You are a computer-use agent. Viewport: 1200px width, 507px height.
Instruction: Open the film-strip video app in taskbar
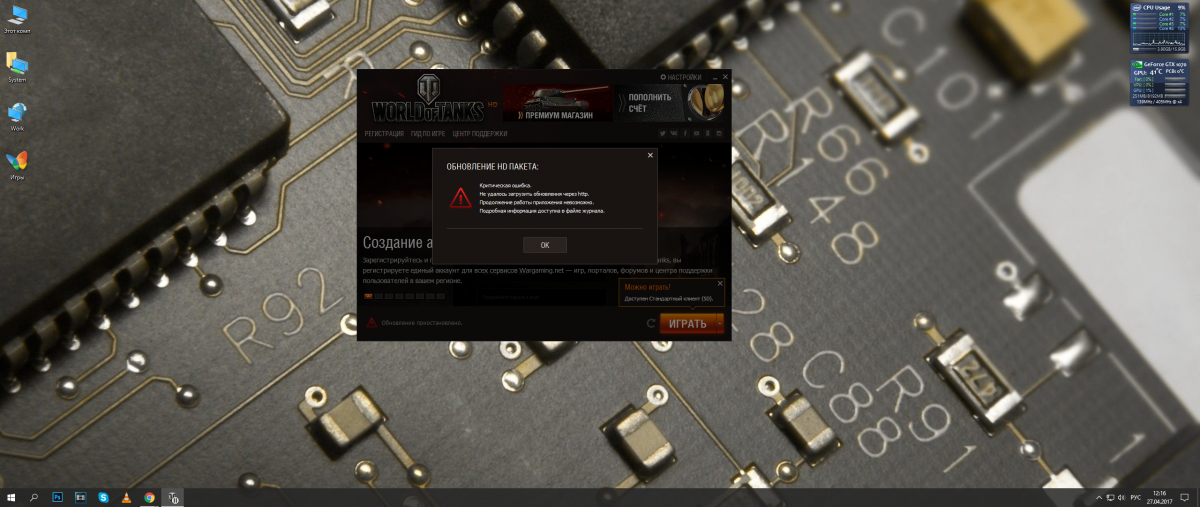click(x=81, y=496)
